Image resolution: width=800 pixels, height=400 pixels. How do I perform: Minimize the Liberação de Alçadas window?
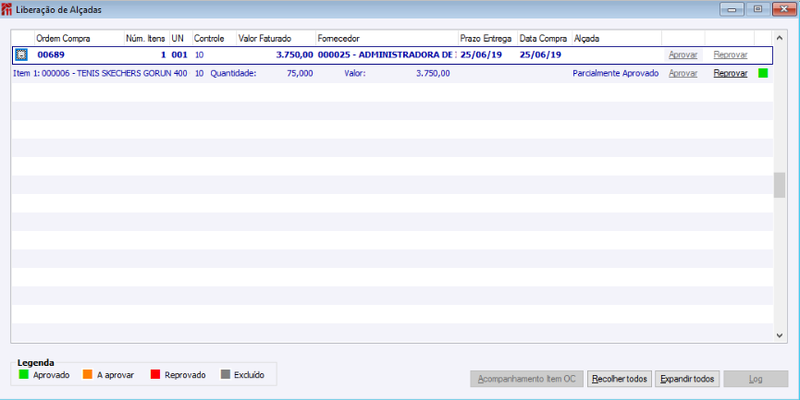coord(732,9)
